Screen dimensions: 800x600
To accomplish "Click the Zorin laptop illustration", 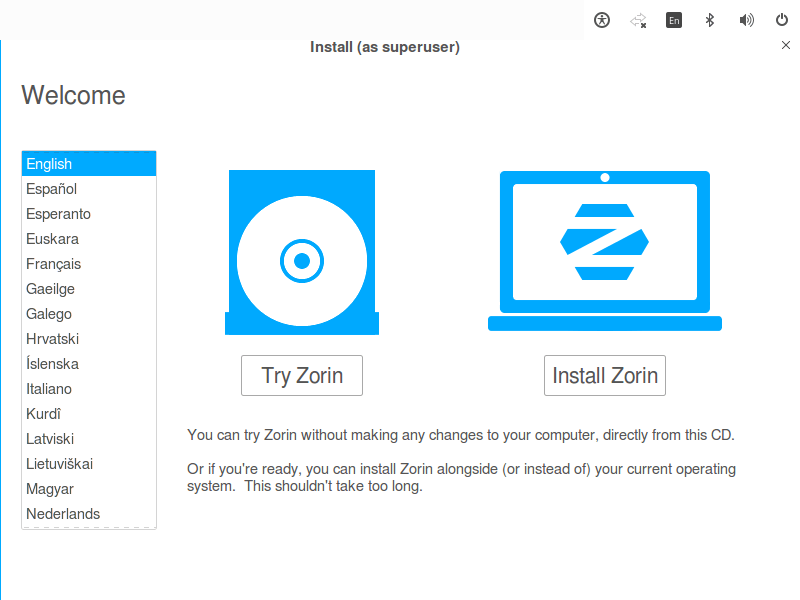I will [604, 250].
